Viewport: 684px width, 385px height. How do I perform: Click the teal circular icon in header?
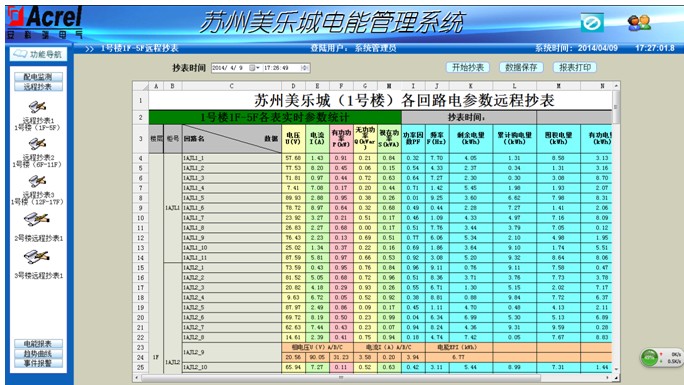(592, 23)
